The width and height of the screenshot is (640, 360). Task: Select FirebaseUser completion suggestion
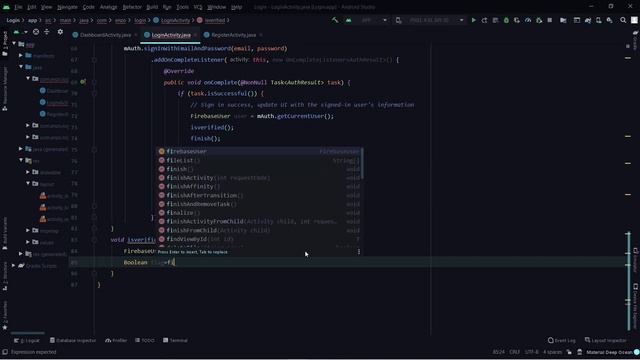259,151
